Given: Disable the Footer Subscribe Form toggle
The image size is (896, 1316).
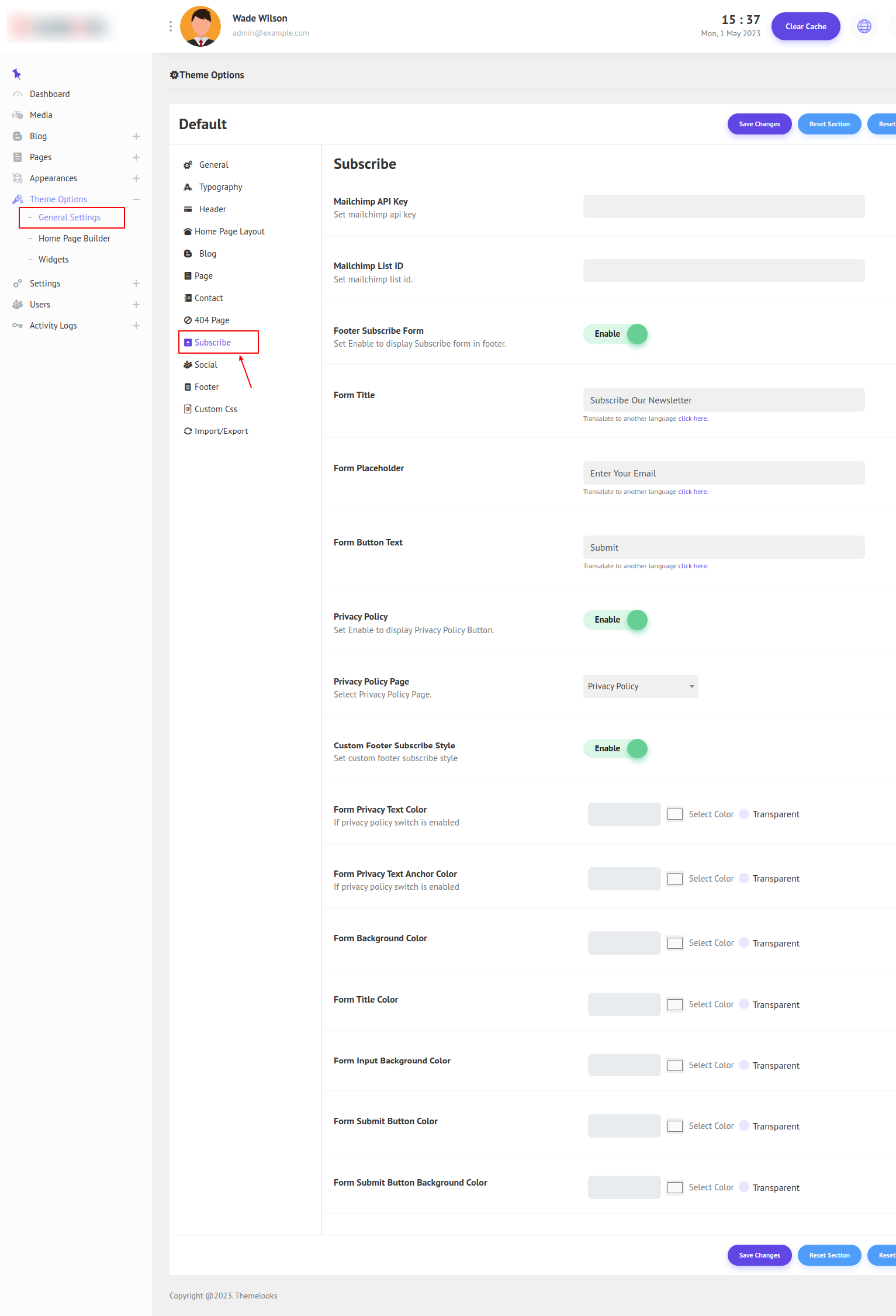Looking at the screenshot, I should tap(615, 334).
